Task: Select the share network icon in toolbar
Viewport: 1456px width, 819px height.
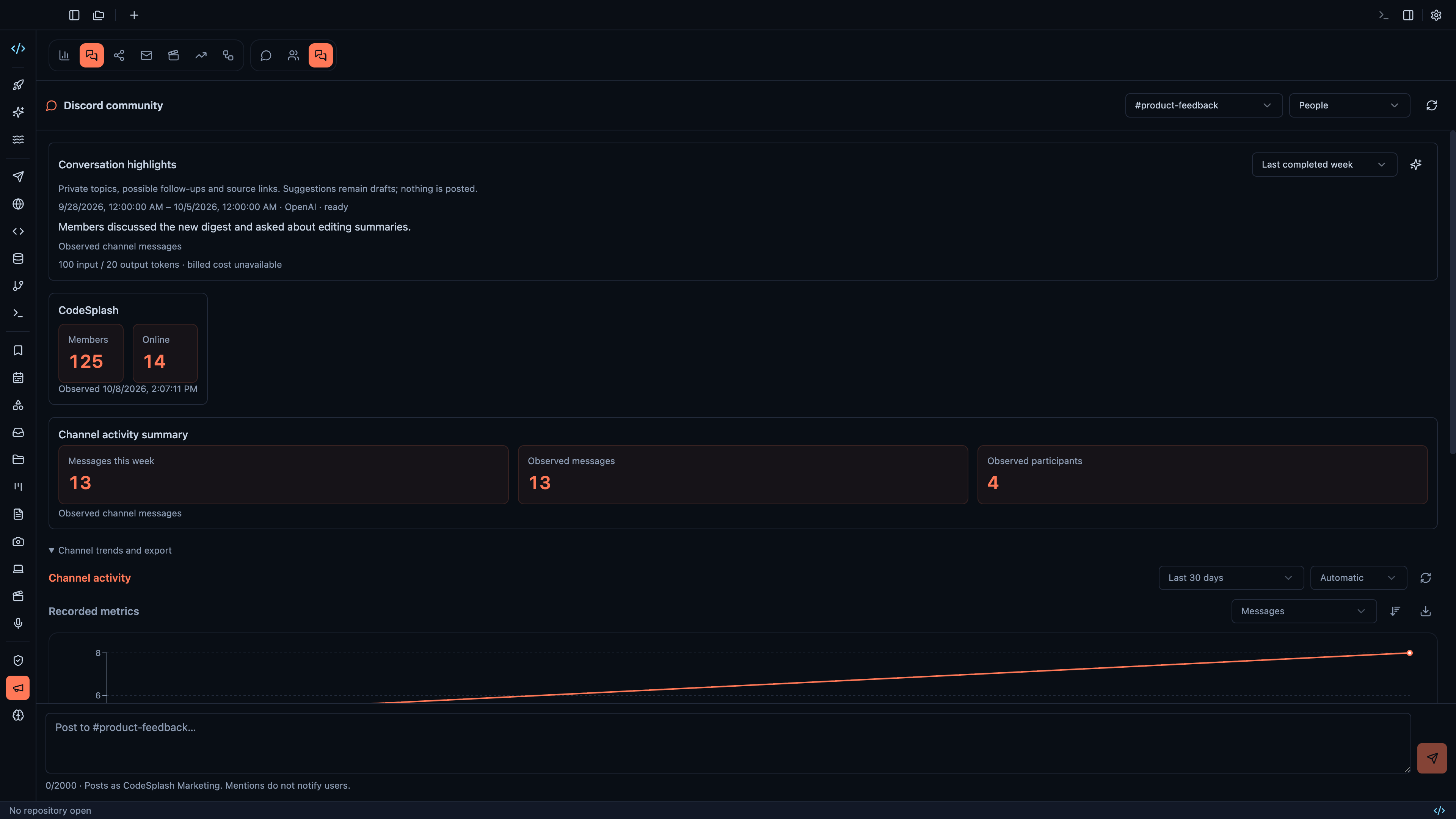Action: coord(119,55)
